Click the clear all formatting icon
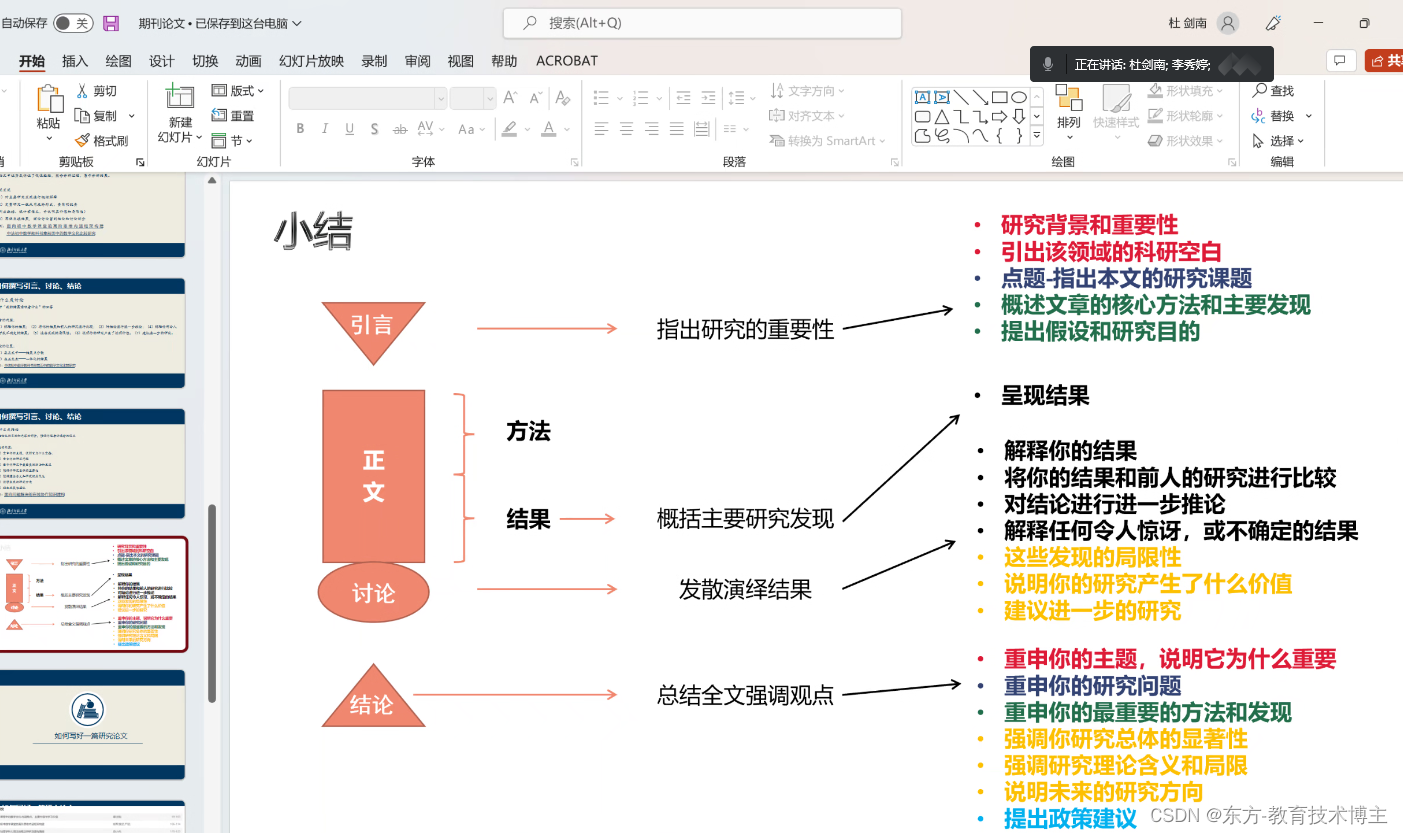1403x834 pixels. [x=563, y=98]
